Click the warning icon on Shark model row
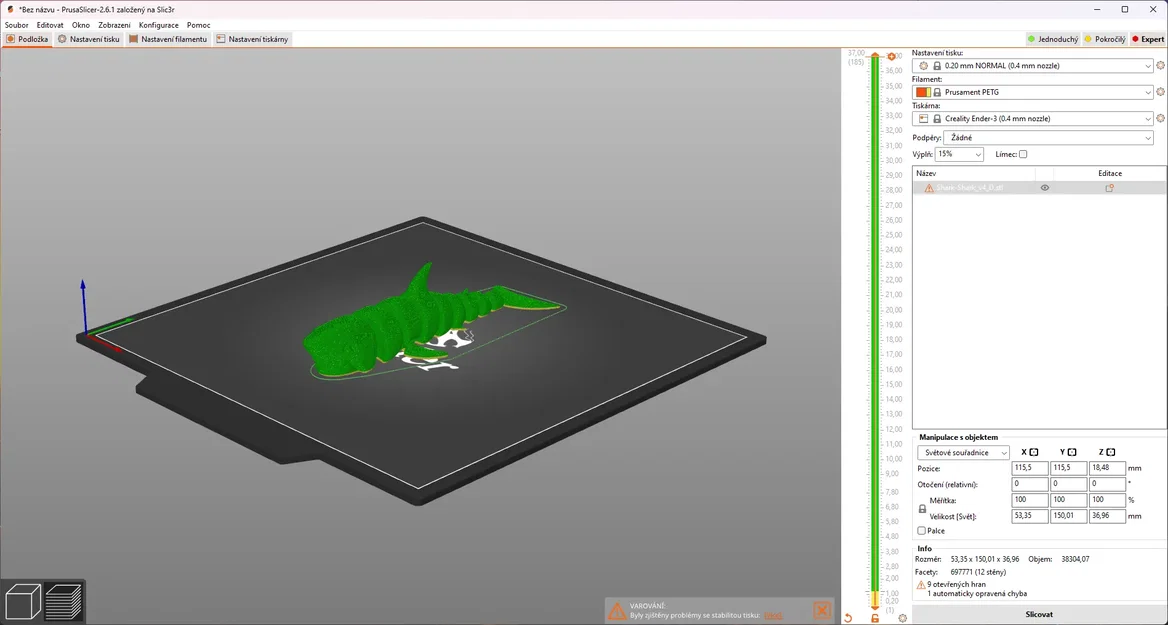Image resolution: width=1168 pixels, height=625 pixels. click(929, 188)
